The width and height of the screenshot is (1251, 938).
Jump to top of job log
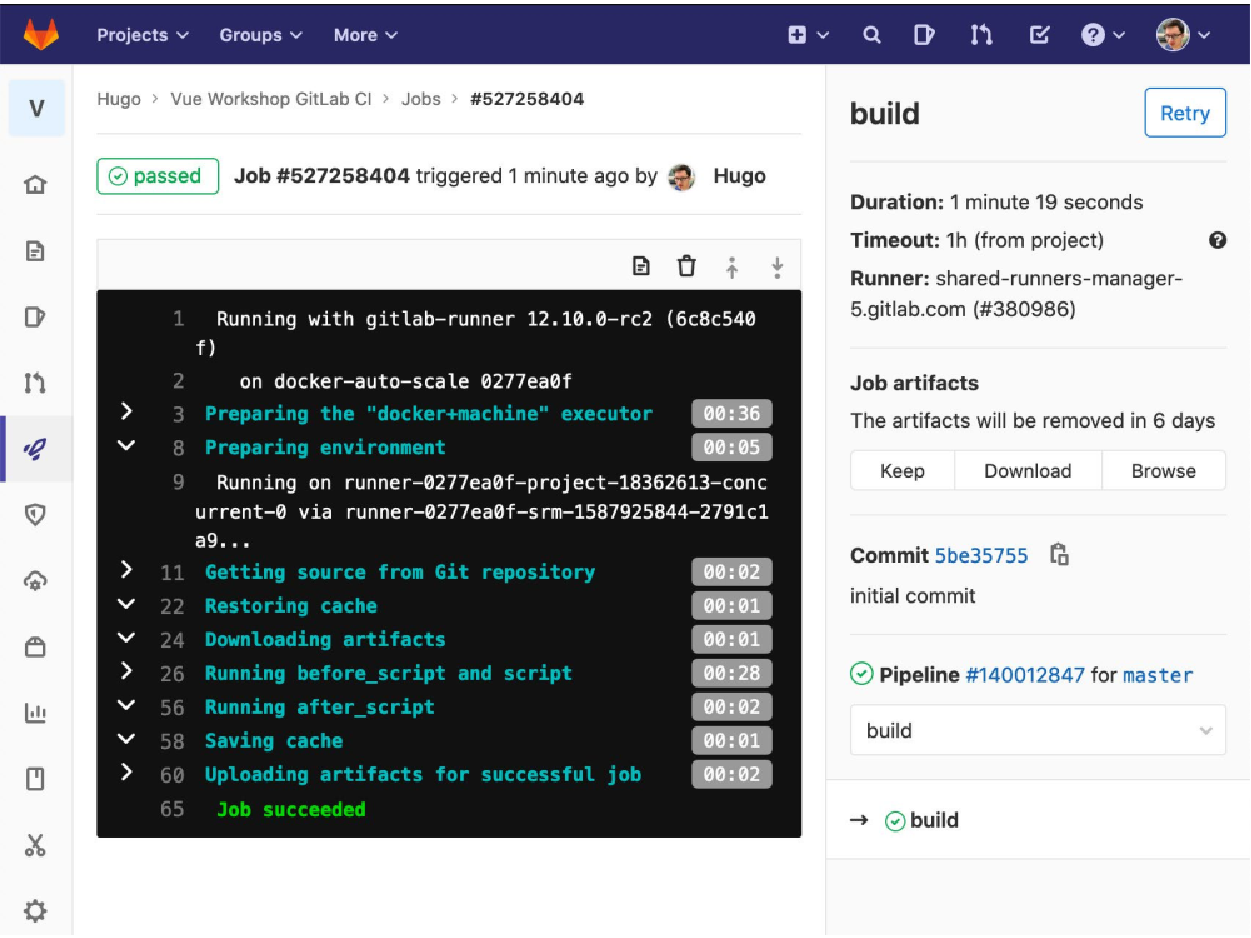tap(732, 266)
